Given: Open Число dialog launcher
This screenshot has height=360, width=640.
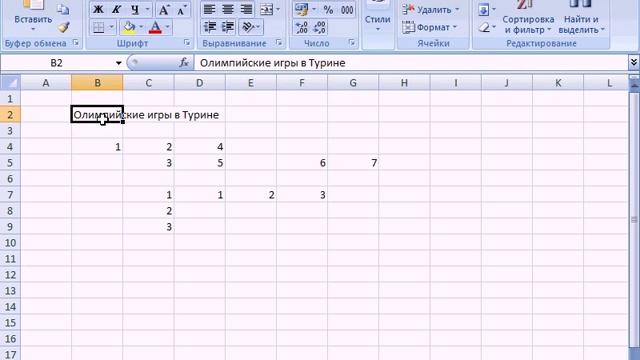Looking at the screenshot, I should 352,43.
